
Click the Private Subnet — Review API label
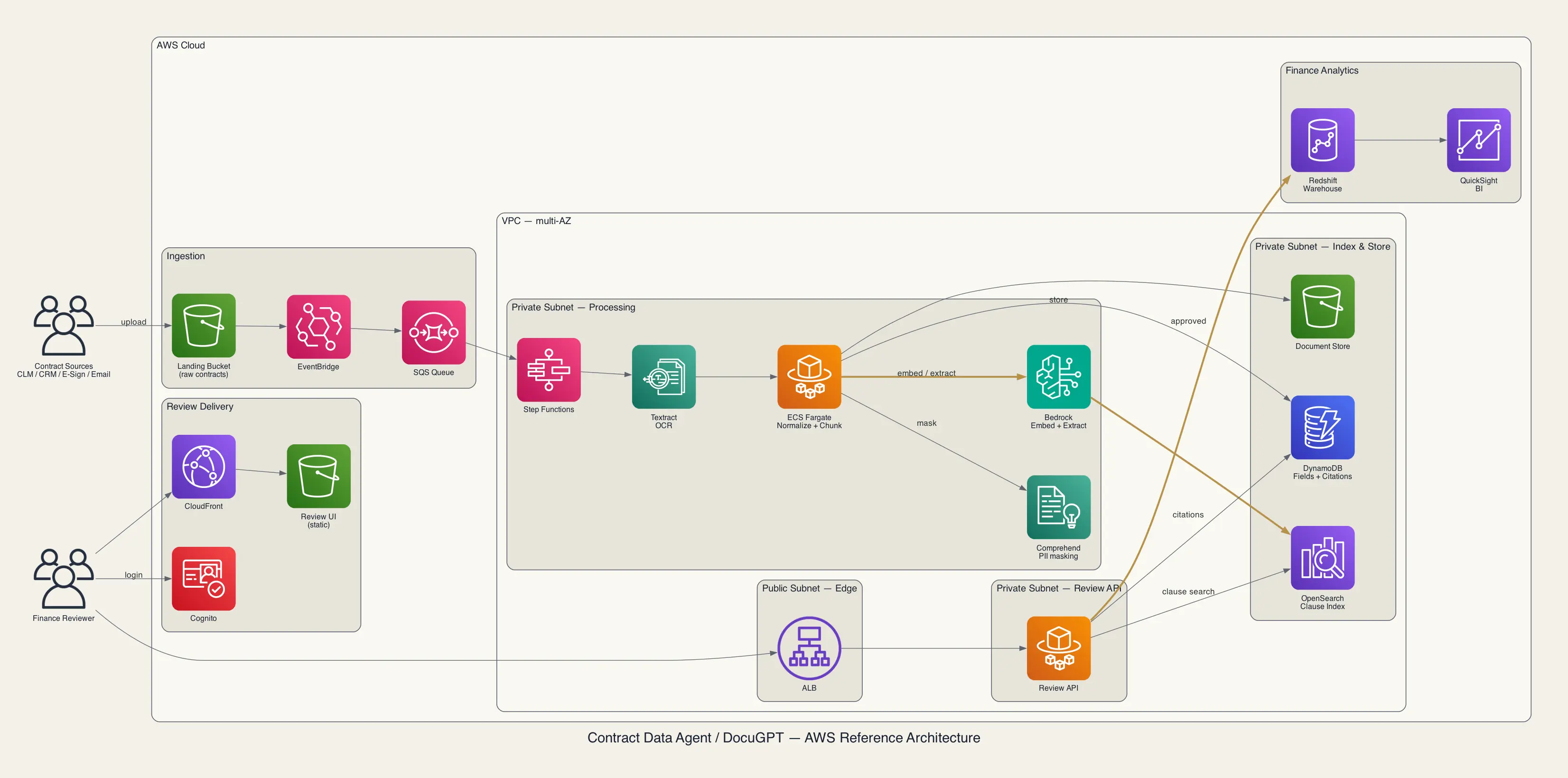[x=1058, y=588]
